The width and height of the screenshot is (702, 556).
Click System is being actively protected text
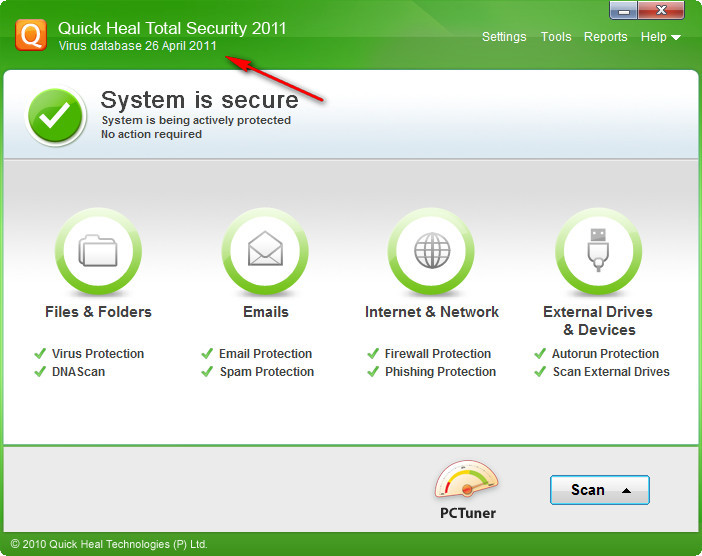(196, 120)
